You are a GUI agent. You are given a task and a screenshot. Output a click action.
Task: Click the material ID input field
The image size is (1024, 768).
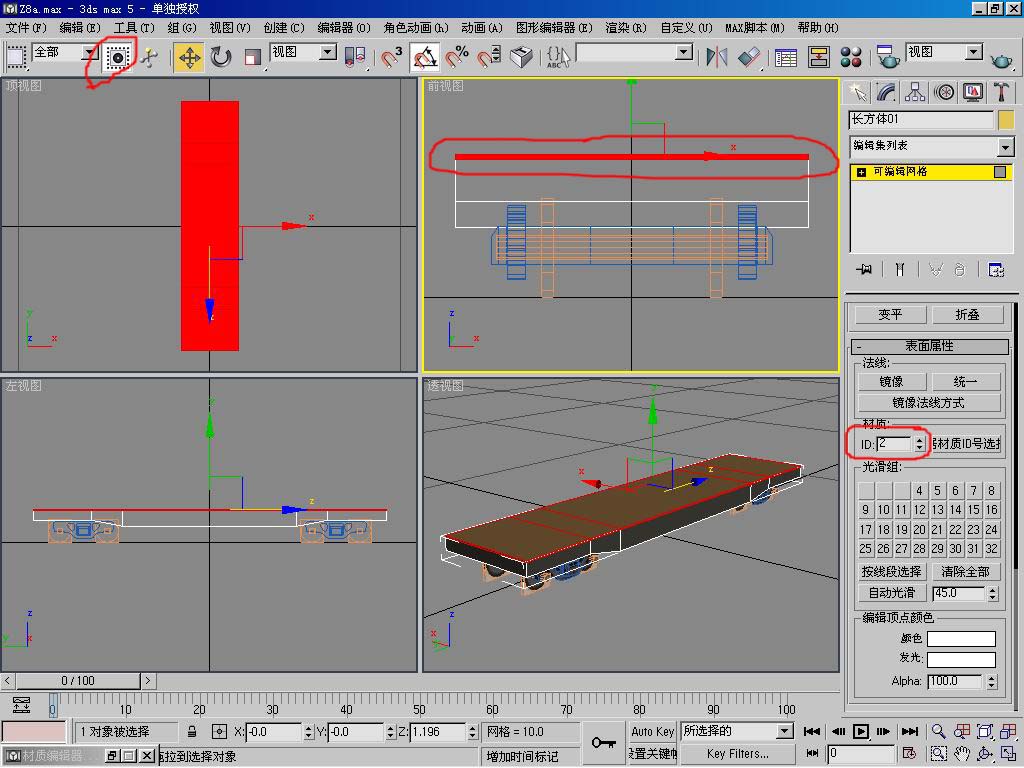(x=894, y=443)
